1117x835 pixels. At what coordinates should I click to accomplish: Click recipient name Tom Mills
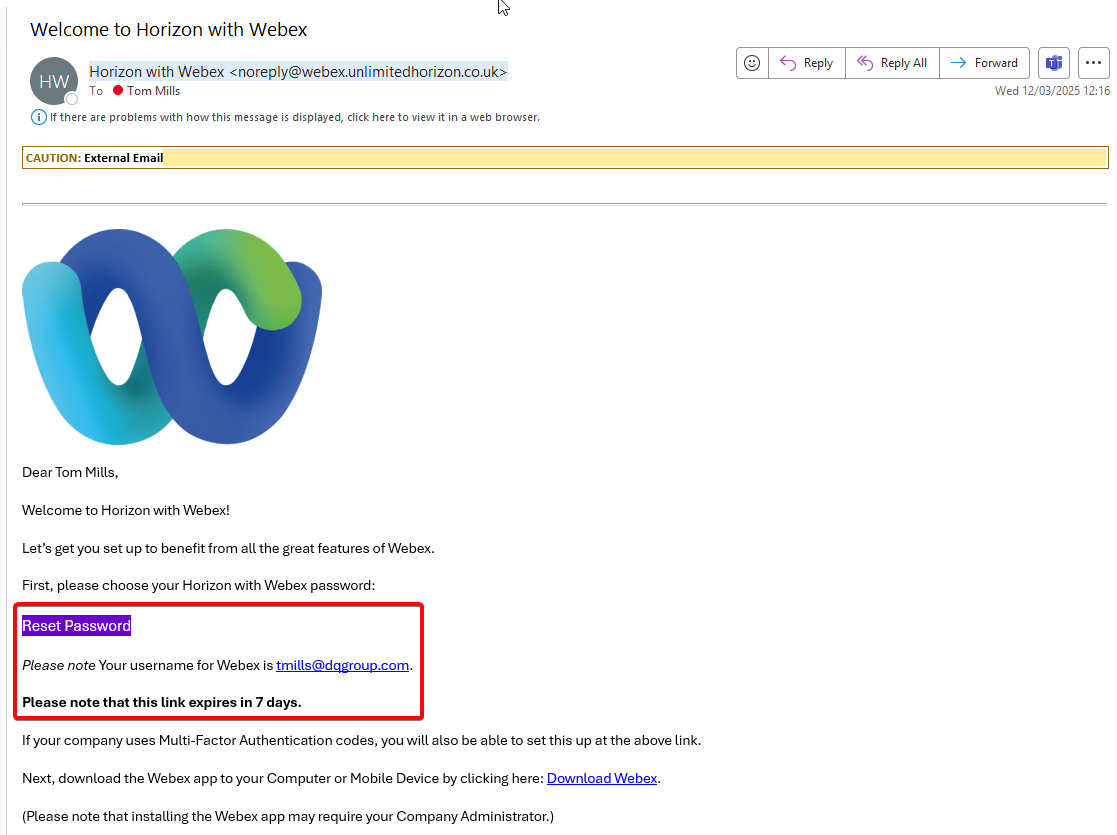coord(153,91)
